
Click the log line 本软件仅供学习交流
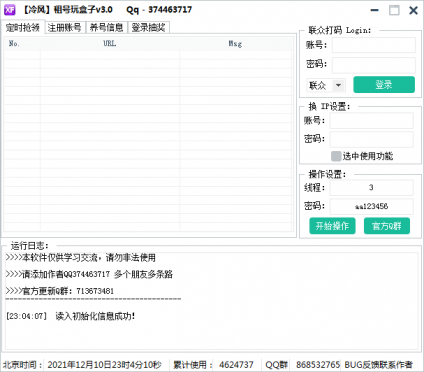81,258
